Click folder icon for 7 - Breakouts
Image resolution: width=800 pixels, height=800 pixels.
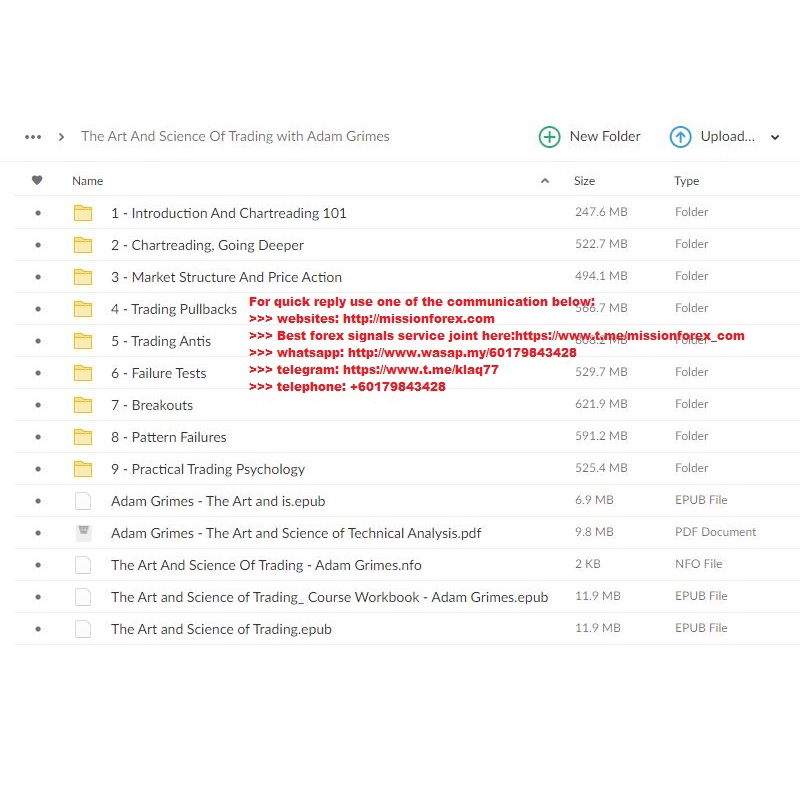coord(83,405)
